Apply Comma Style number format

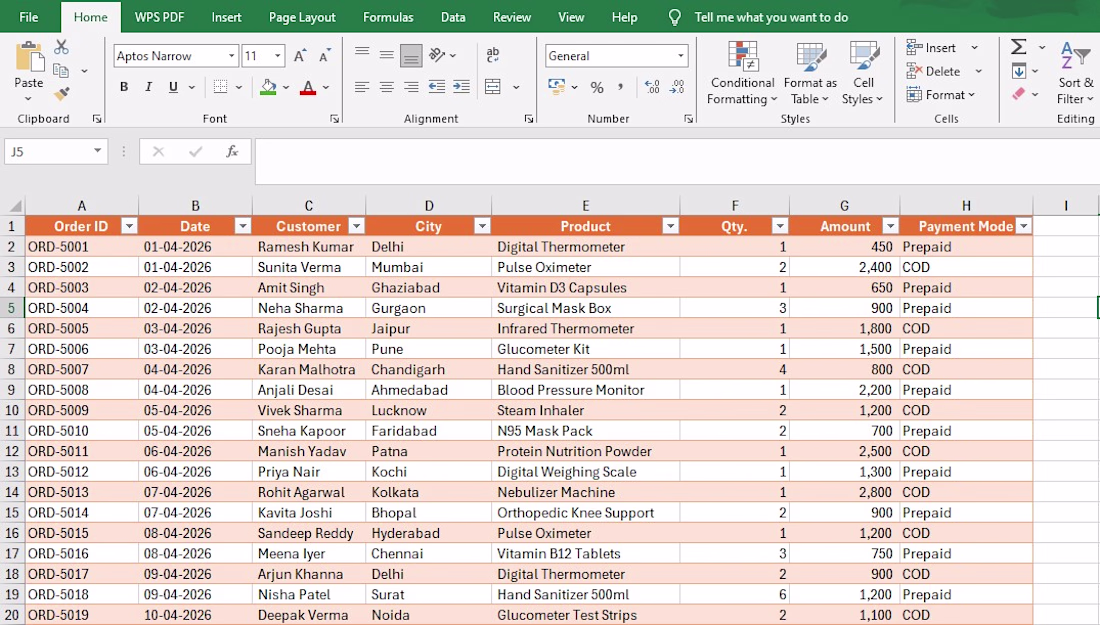[620, 87]
